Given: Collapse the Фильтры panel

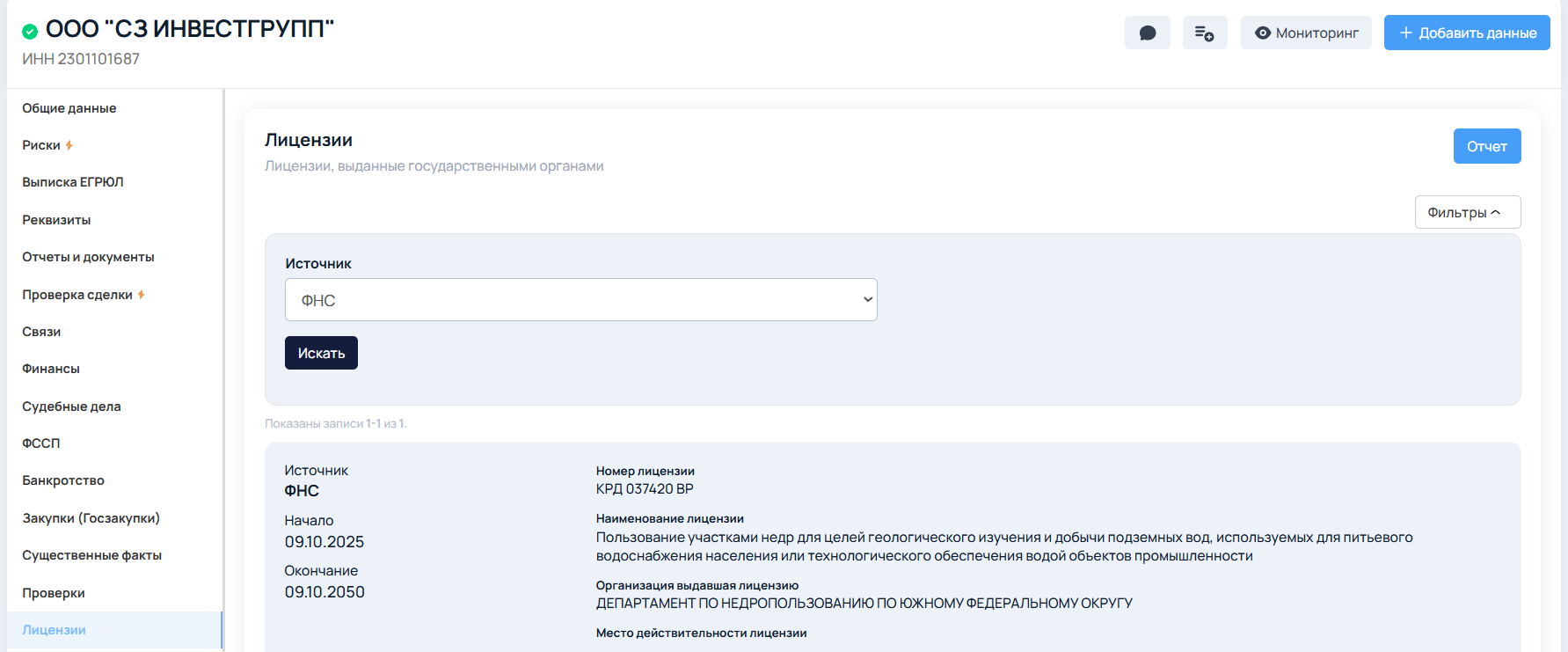Looking at the screenshot, I should click(x=1467, y=212).
